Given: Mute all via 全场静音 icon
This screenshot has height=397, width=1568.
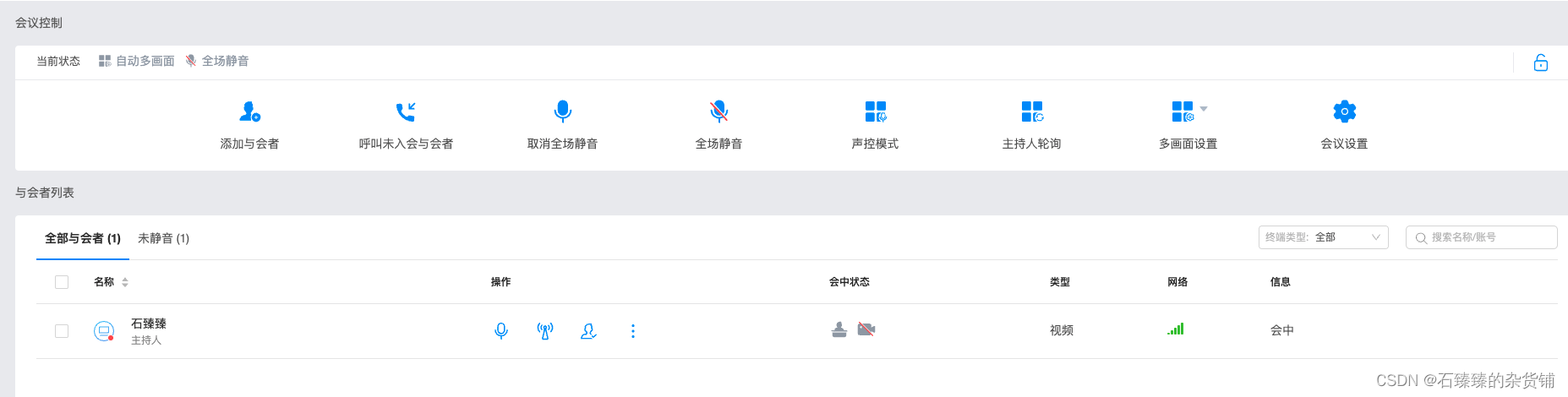Looking at the screenshot, I should [718, 111].
